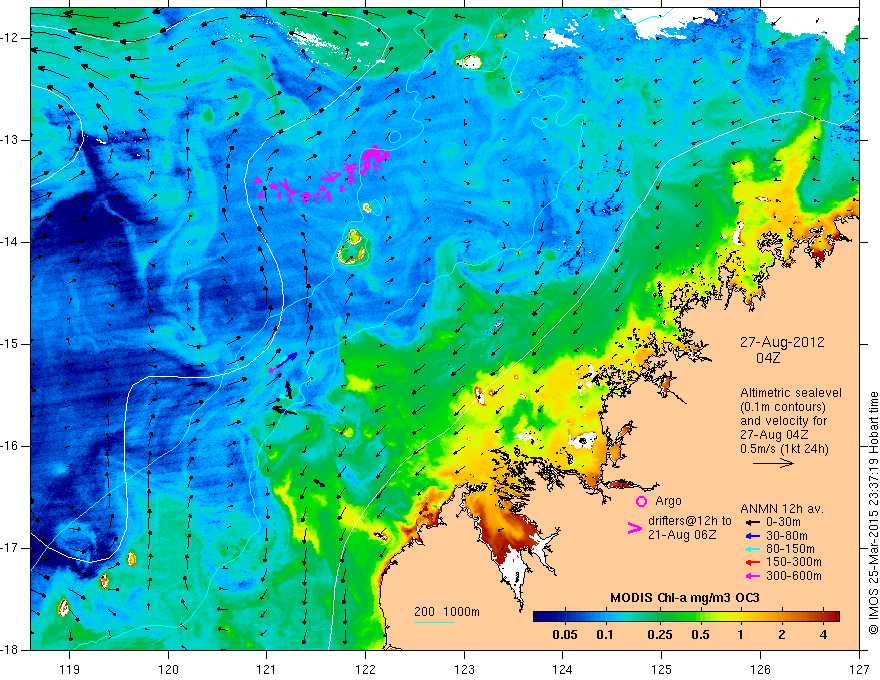This screenshot has height=680, width=880.
Task: Click the magenta 300-600m arrow legend symbol
Action: [752, 576]
